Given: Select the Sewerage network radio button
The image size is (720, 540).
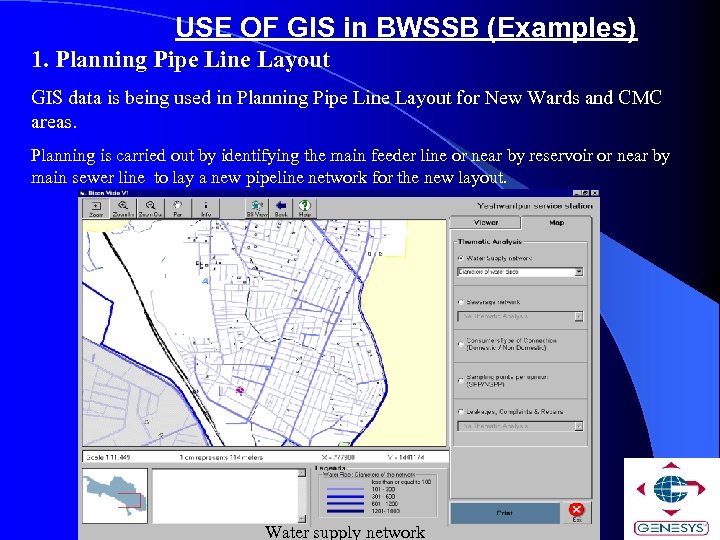Looking at the screenshot, I should point(461,302).
